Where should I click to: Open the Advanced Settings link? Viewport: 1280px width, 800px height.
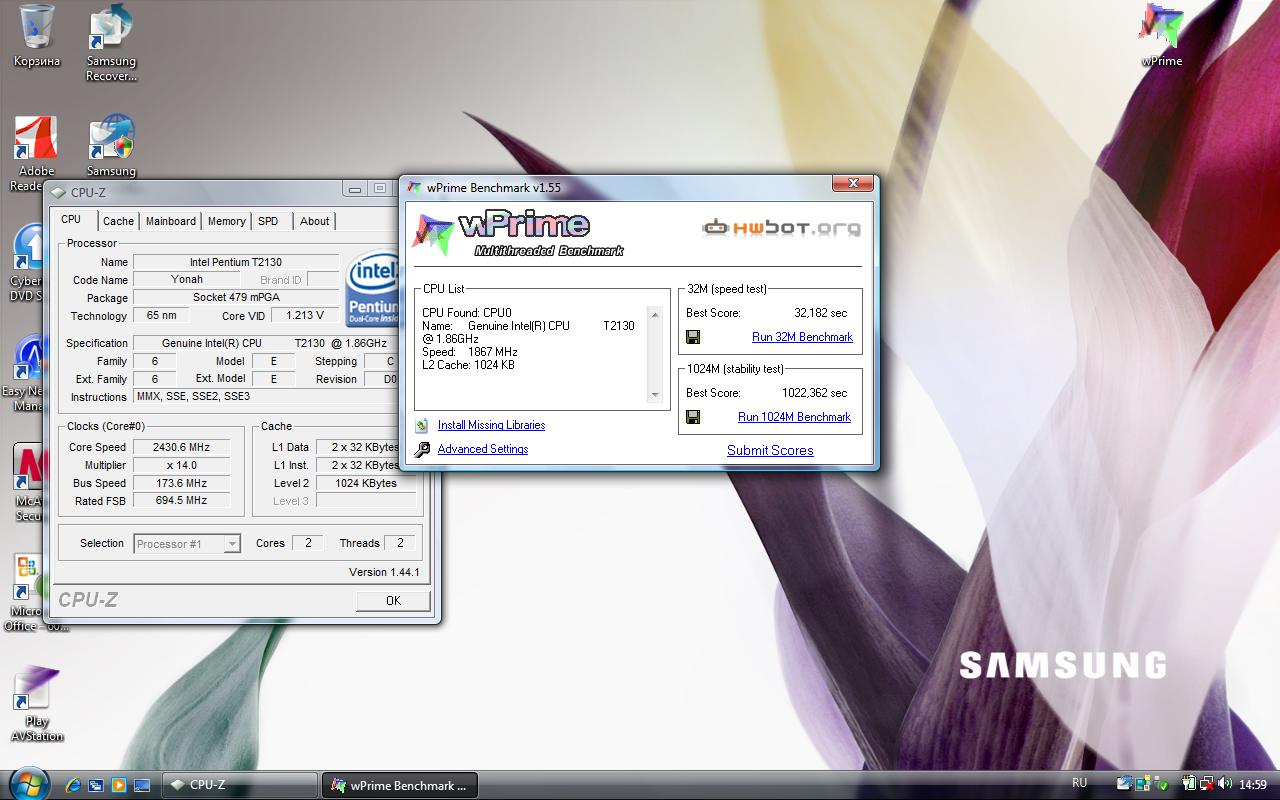483,449
